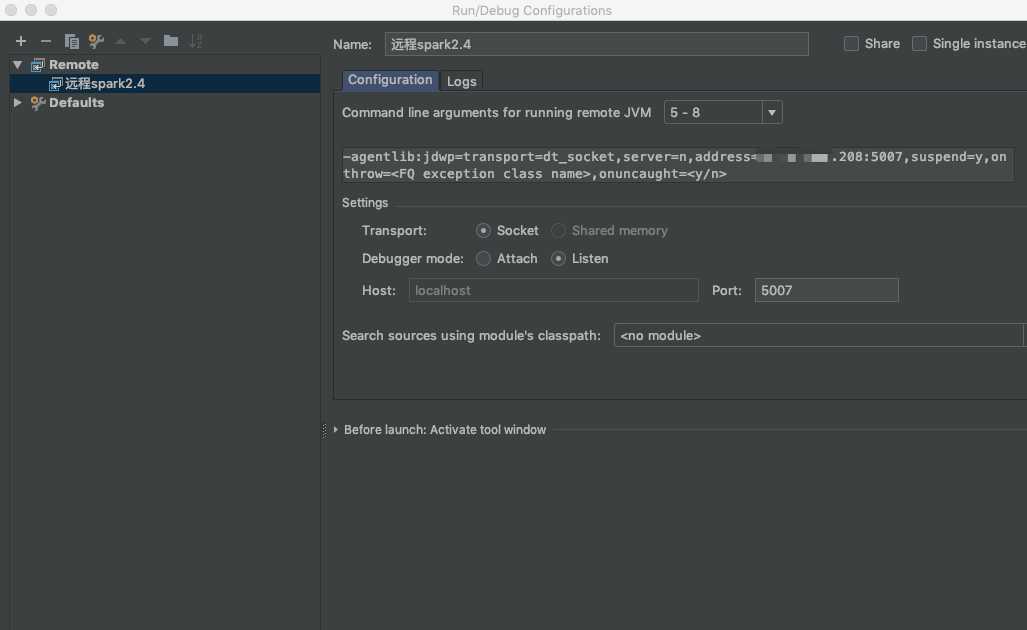Select the Listen debugger mode
Viewport: 1027px width, 630px height.
click(559, 258)
